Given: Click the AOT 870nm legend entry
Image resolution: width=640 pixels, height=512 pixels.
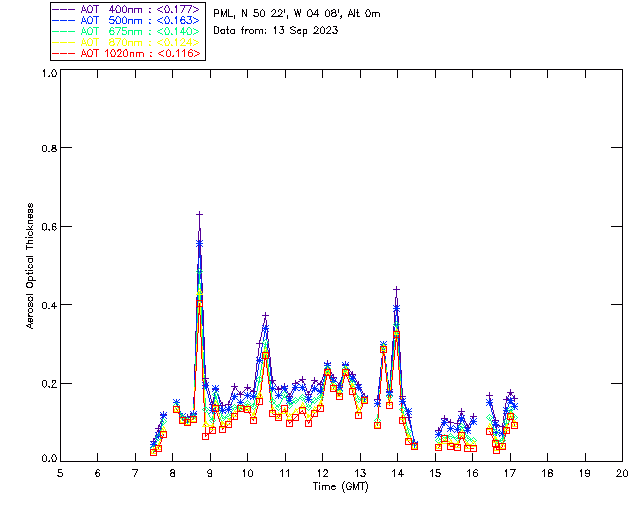Looking at the screenshot, I should [127, 42].
